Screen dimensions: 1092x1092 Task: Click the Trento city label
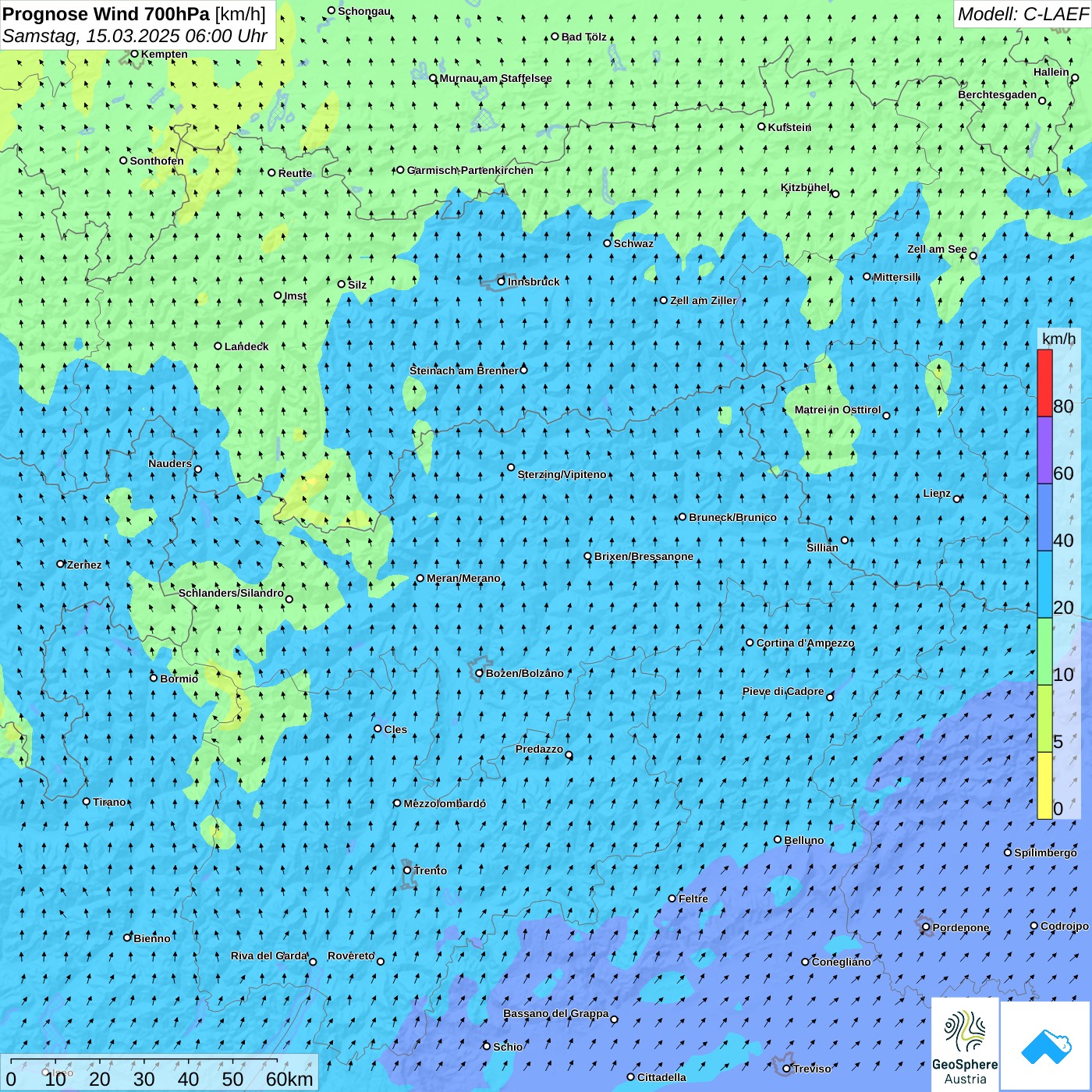point(431,870)
